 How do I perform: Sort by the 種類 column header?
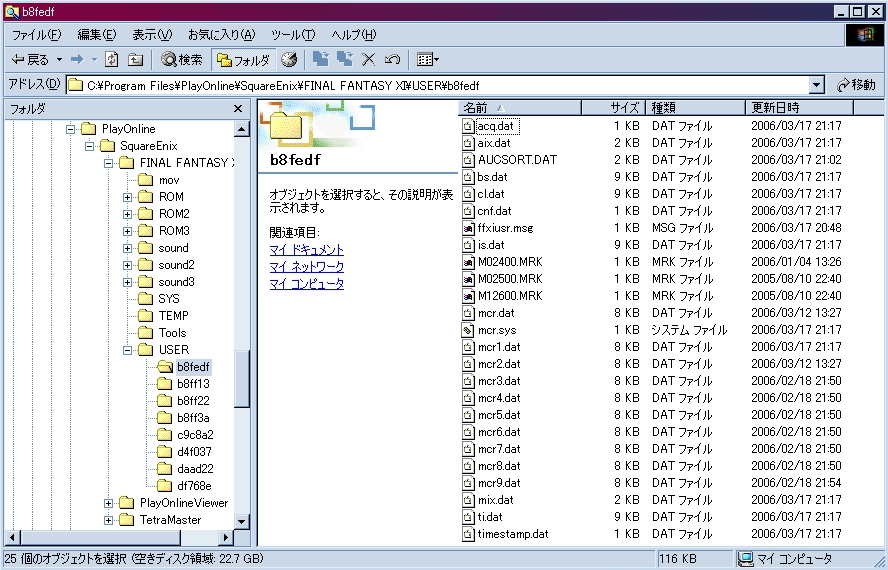pyautogui.click(x=695, y=108)
